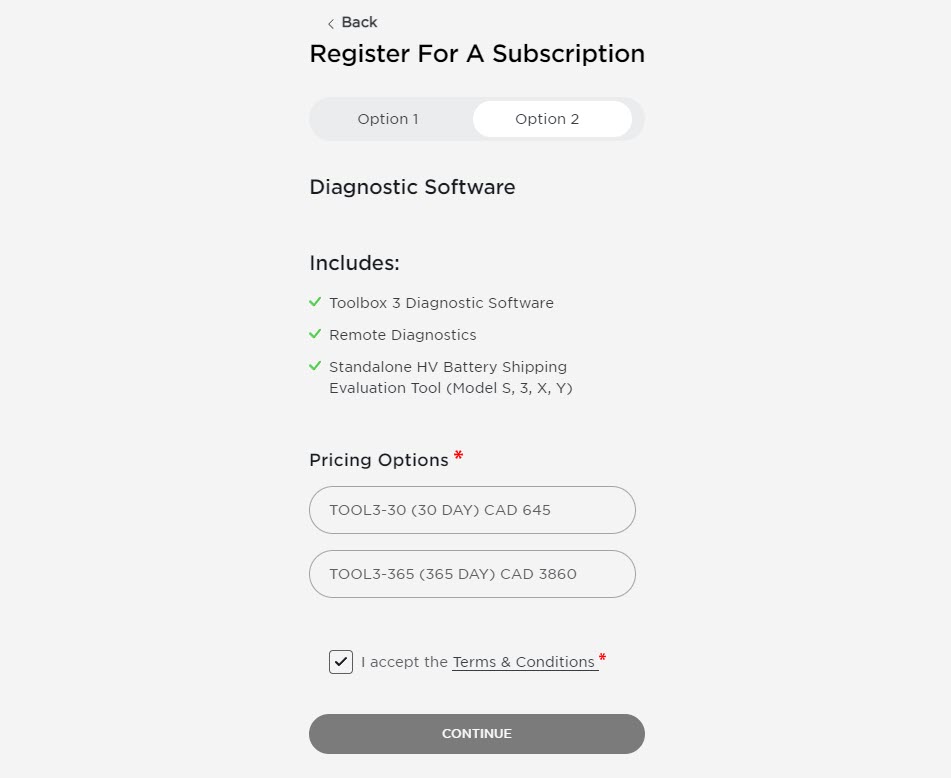Click the Remote Diagnostics feature text
The height and width of the screenshot is (778, 951).
tap(402, 335)
